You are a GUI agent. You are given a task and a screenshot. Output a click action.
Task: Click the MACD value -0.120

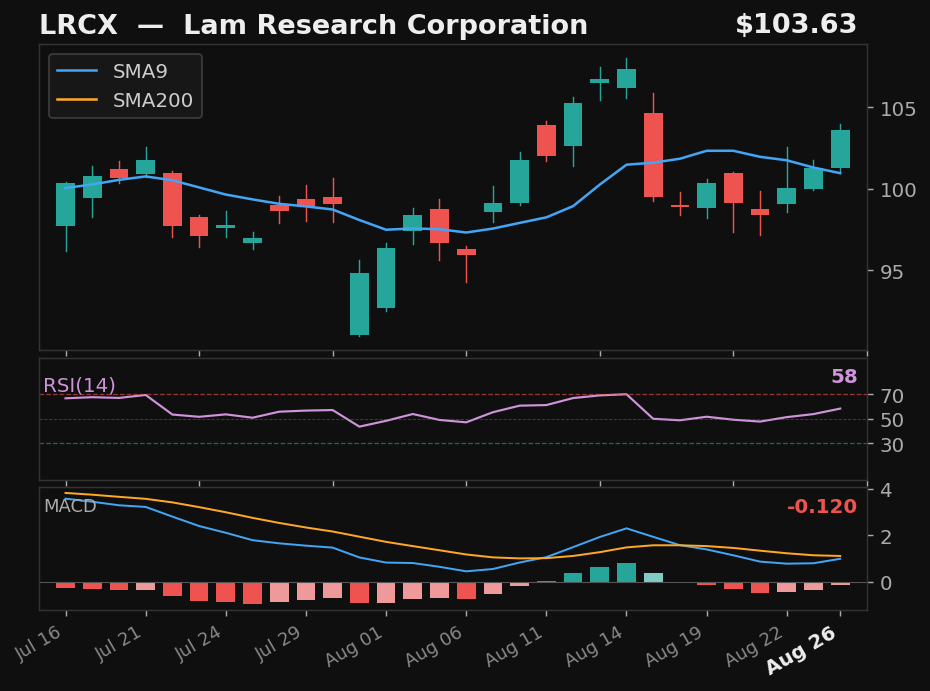(821, 507)
